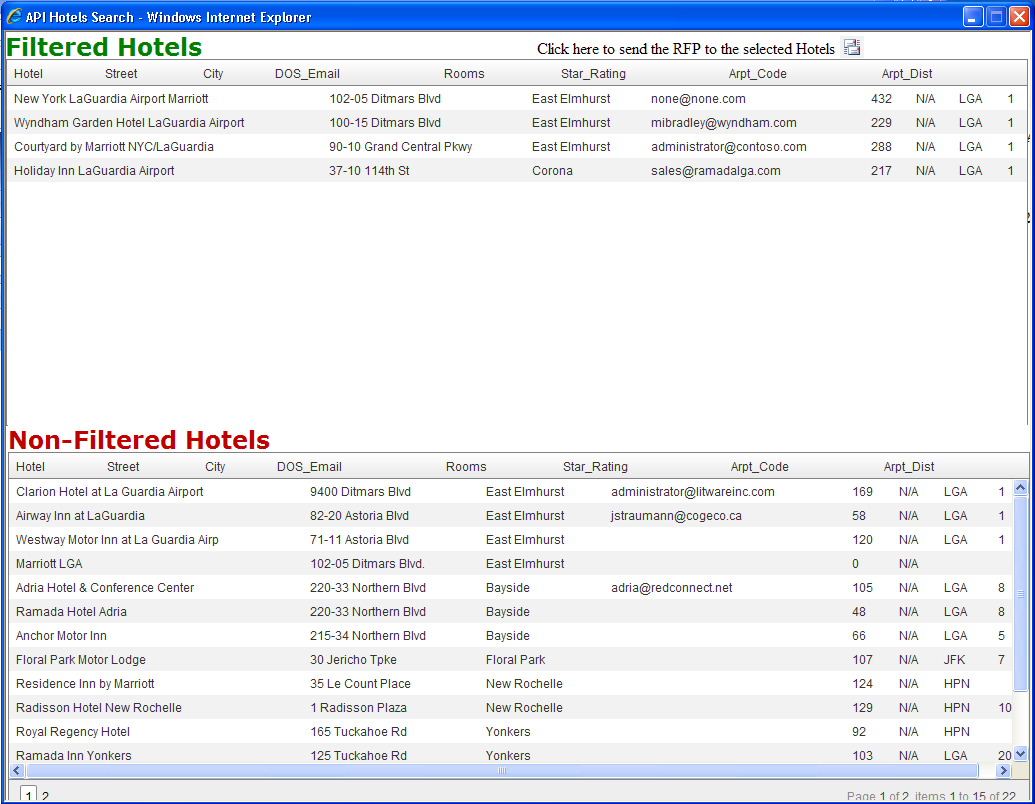Viewport: 1035px width, 804px height.
Task: Click sales@ramadalga.com email cell
Action: (x=716, y=170)
